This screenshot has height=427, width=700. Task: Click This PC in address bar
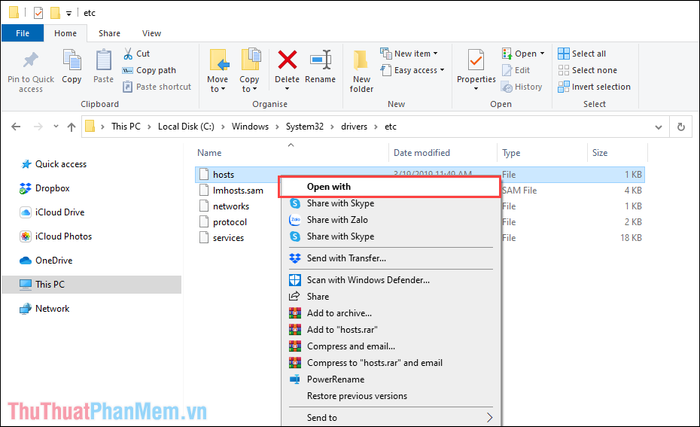point(126,126)
